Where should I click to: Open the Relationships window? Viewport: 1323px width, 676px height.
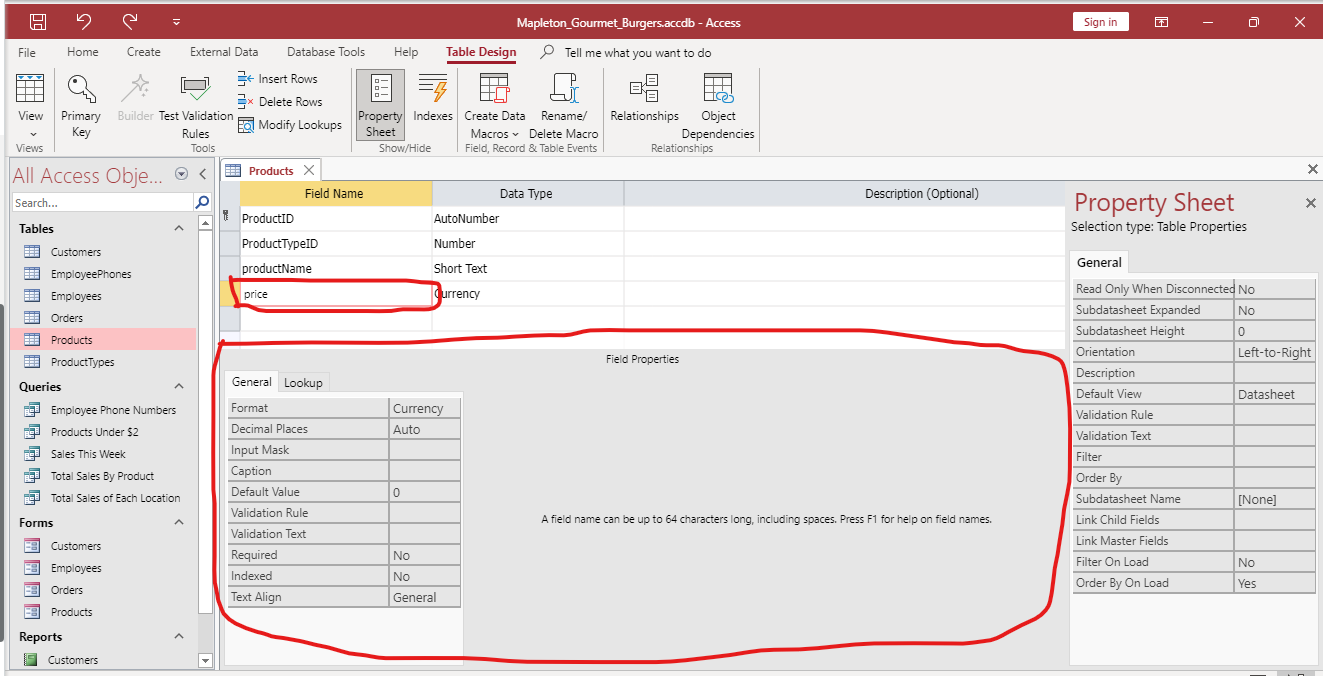tap(644, 97)
